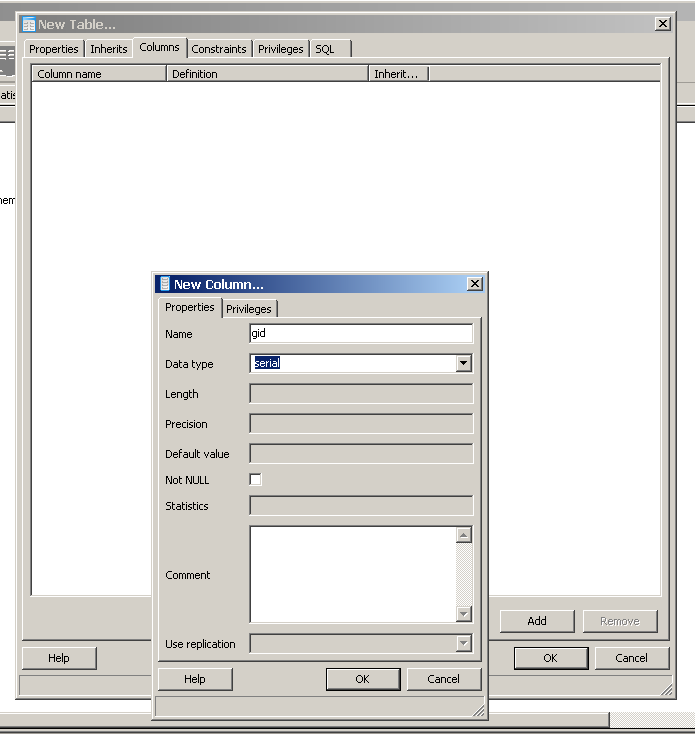
Task: Click inside the Comment text area
Action: point(352,574)
